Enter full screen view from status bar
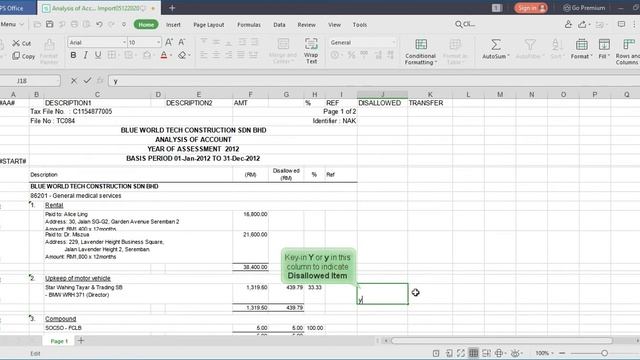640x360 pixels. tap(461, 353)
